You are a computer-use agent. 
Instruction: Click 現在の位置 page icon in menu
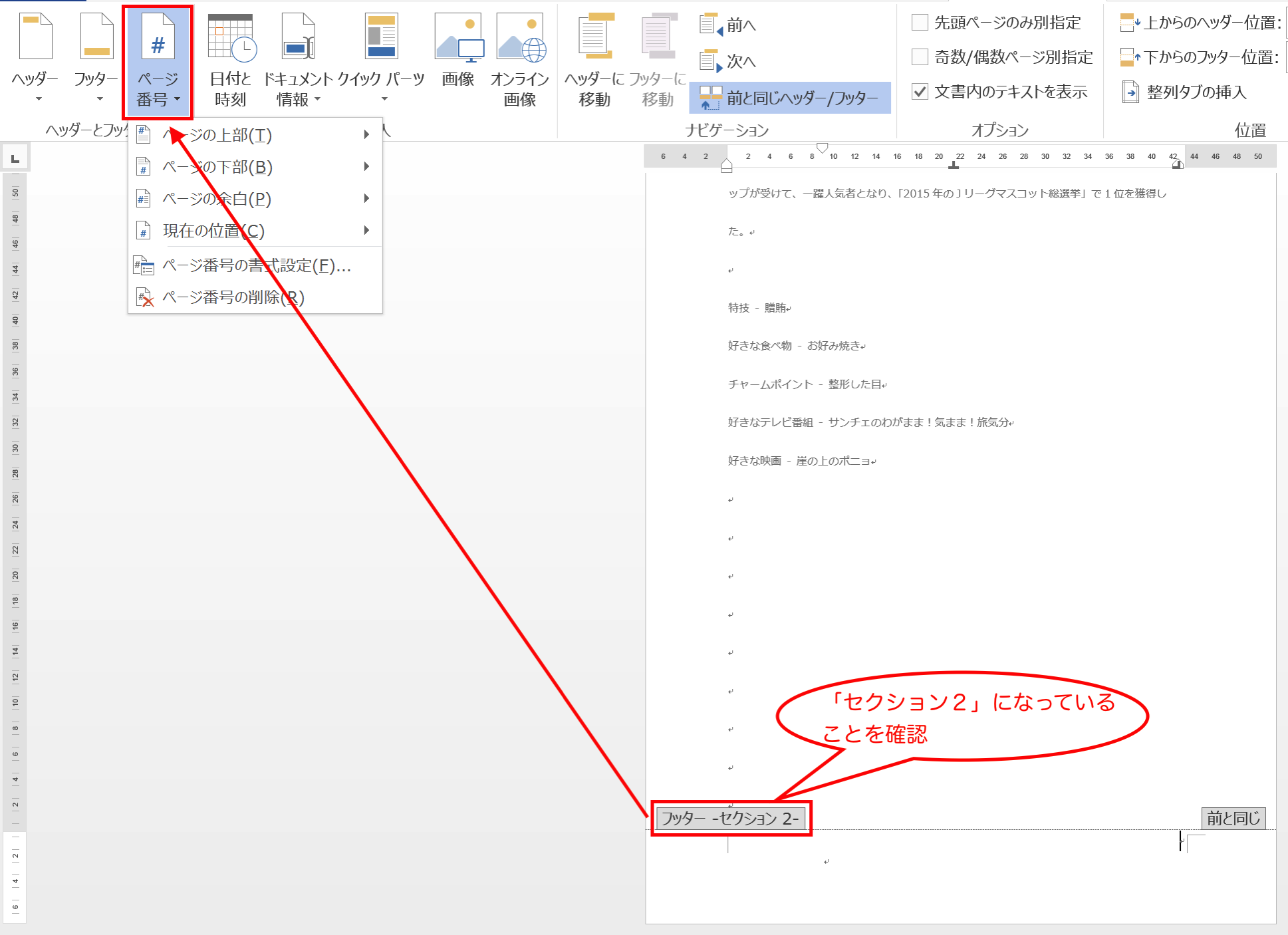pos(143,230)
